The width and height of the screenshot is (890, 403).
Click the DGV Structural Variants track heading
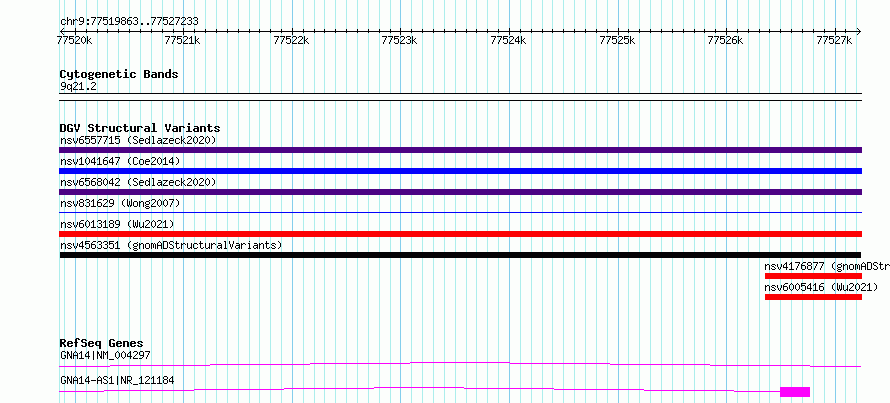(x=140, y=128)
